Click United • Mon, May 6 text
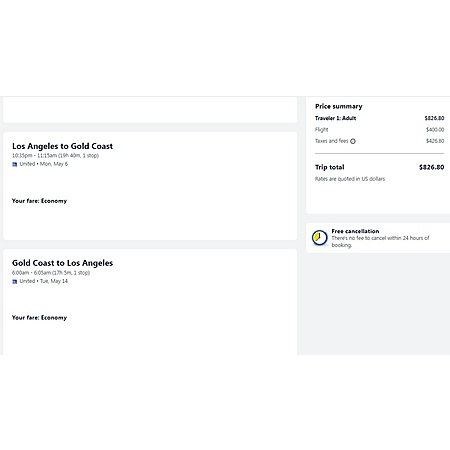The width and height of the screenshot is (450, 450). click(x=44, y=164)
